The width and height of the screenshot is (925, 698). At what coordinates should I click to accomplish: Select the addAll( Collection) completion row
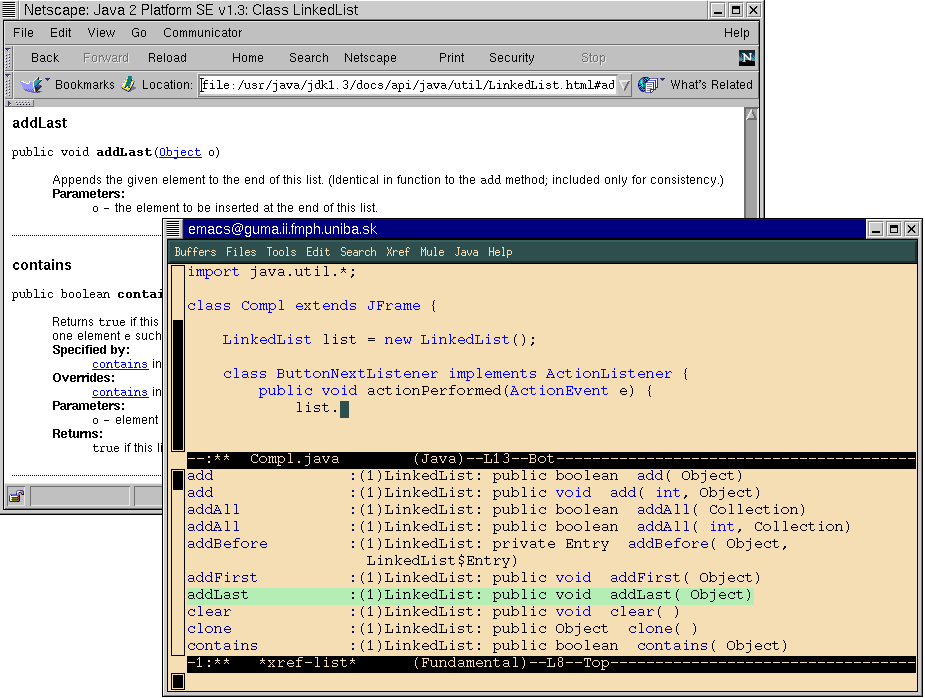coord(496,510)
